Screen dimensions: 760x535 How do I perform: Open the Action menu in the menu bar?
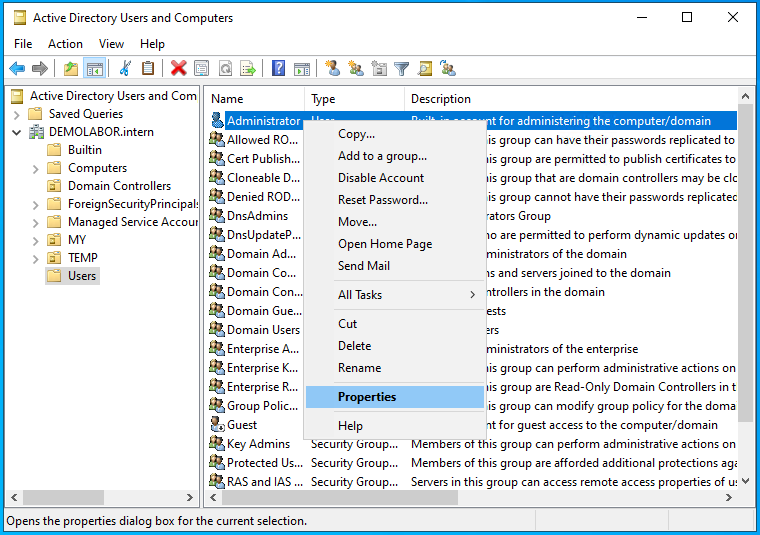[65, 44]
